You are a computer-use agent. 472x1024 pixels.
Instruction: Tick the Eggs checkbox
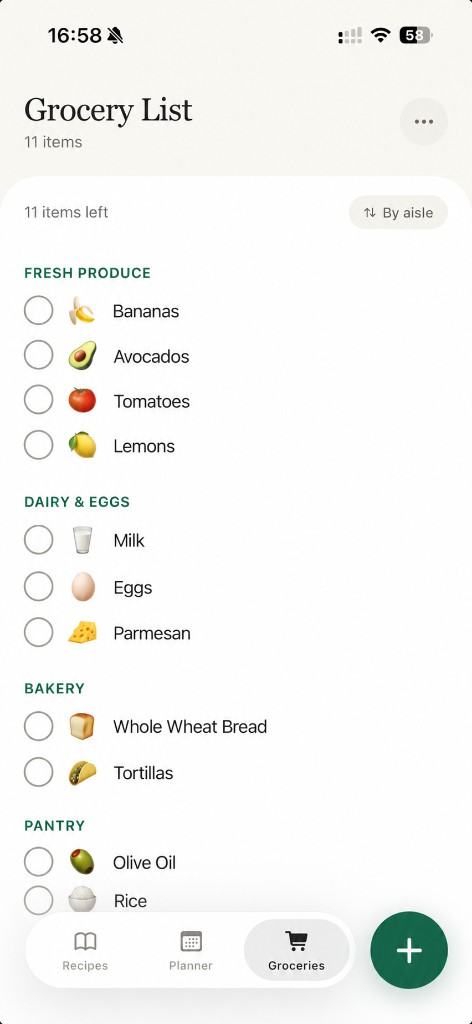click(x=39, y=586)
